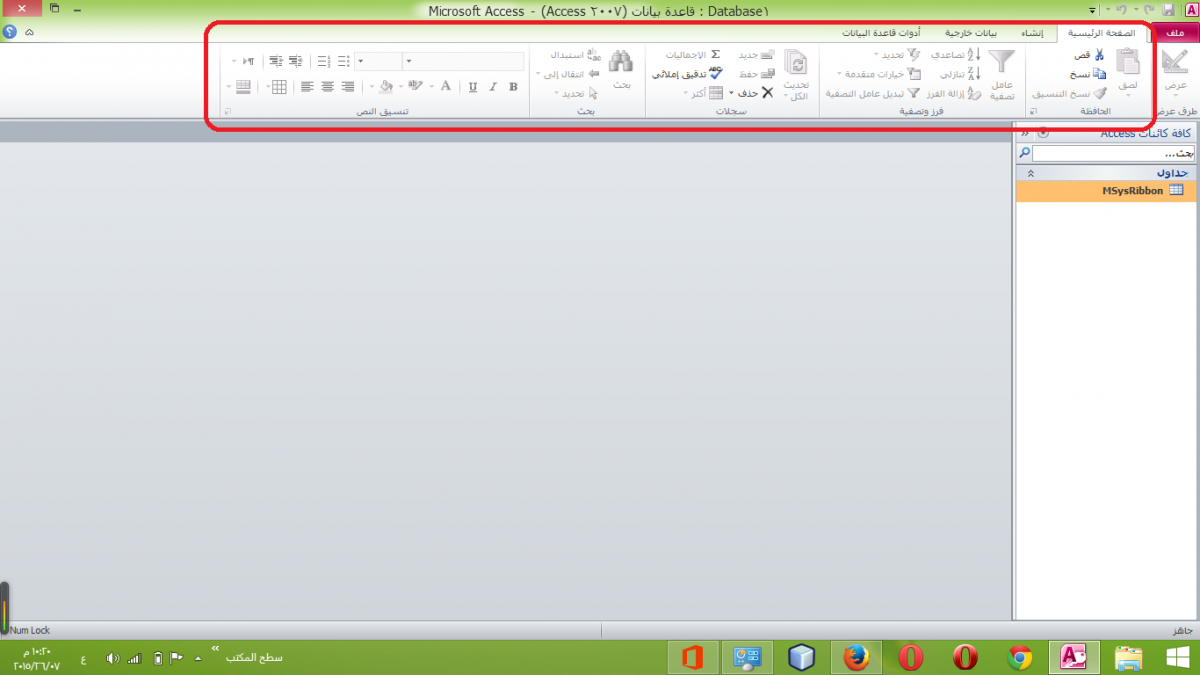Click the Paste (لصق) clipboard icon
This screenshot has height=675, width=1200.
[x=1128, y=62]
